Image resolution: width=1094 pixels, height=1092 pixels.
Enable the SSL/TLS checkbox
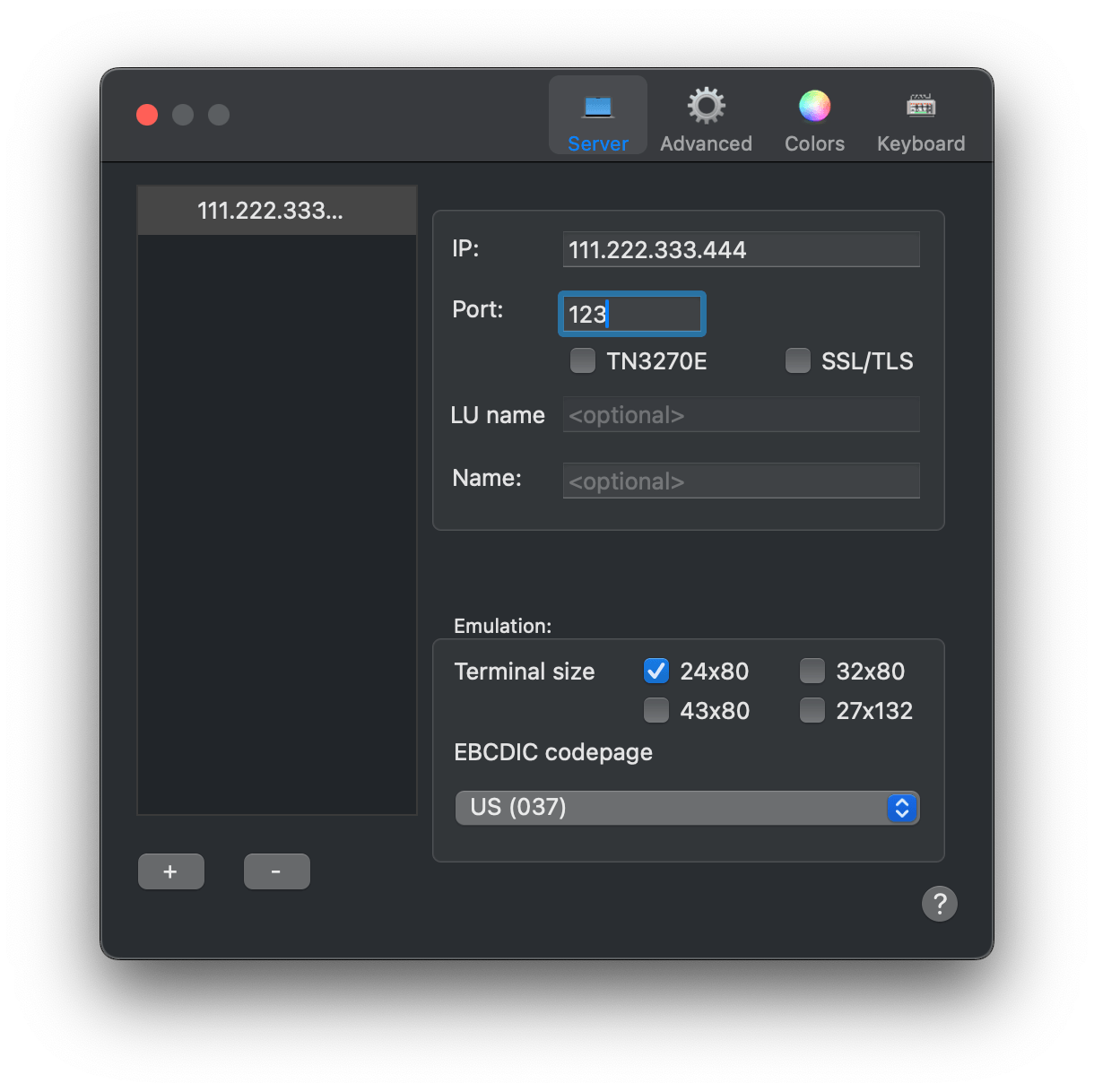[x=797, y=360]
